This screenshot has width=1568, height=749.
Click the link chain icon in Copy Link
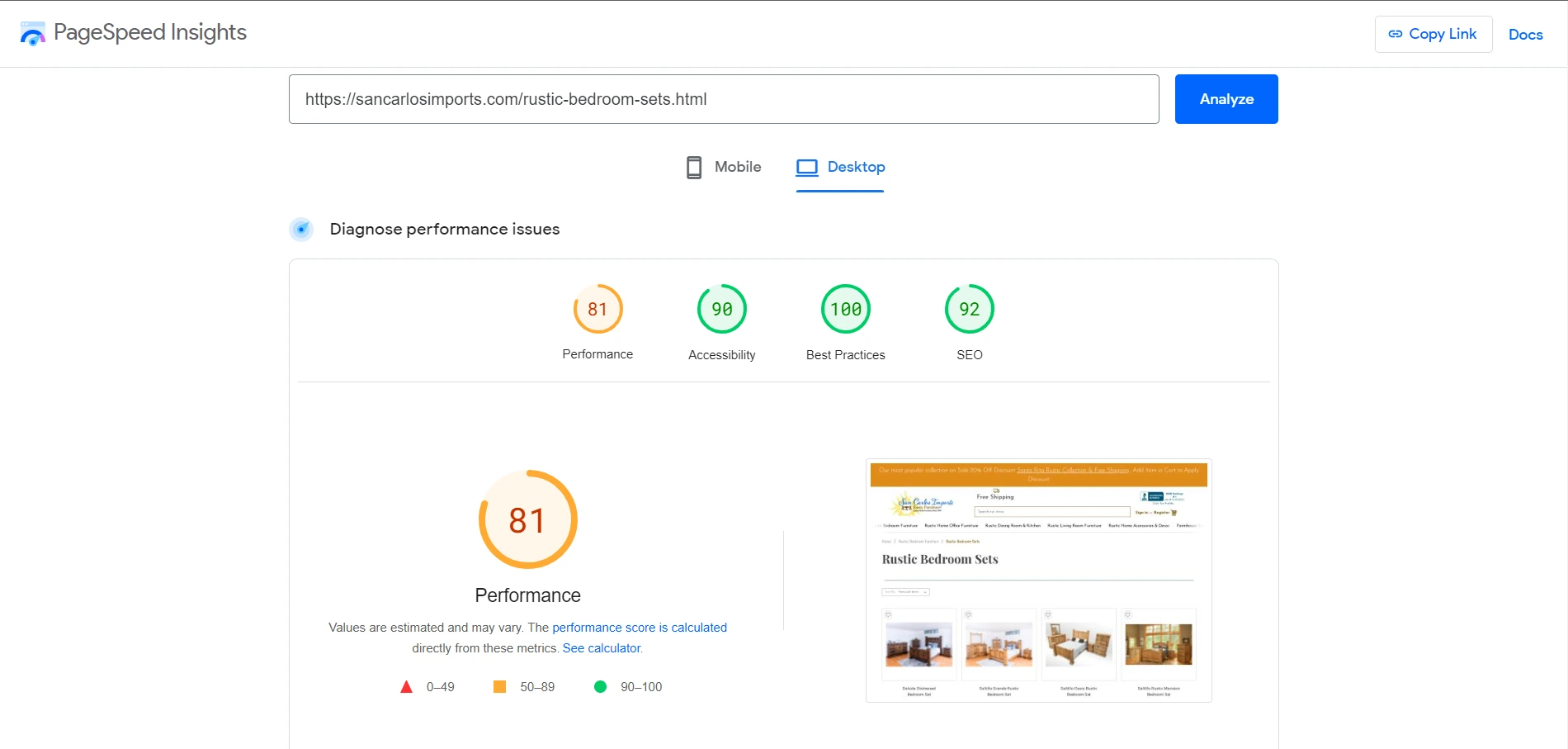point(1396,34)
